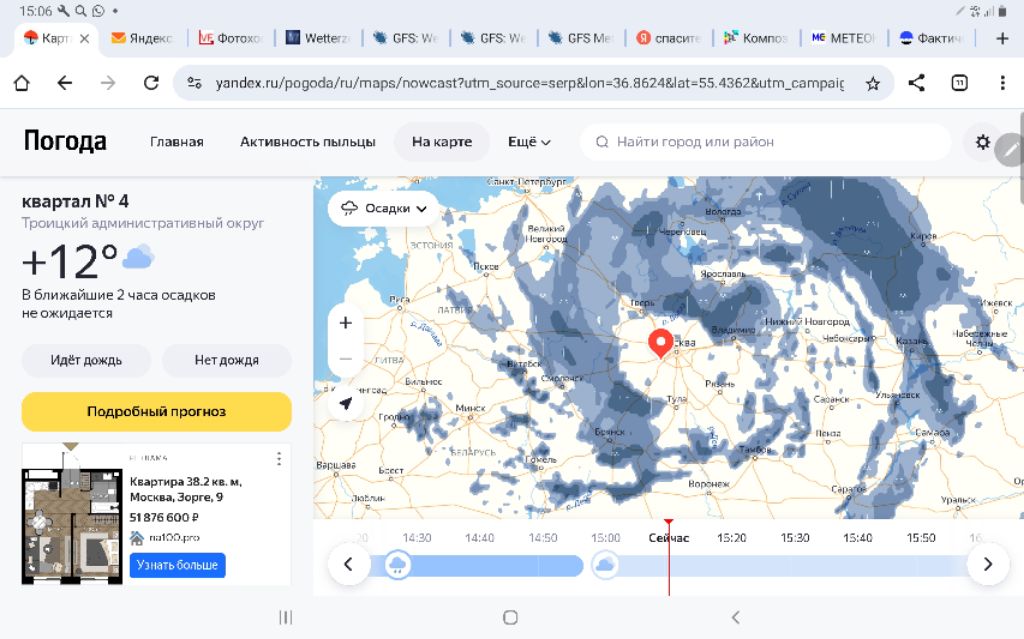1024x639 pixels.
Task: Click the floating pencil edit icon
Action: (1010, 150)
